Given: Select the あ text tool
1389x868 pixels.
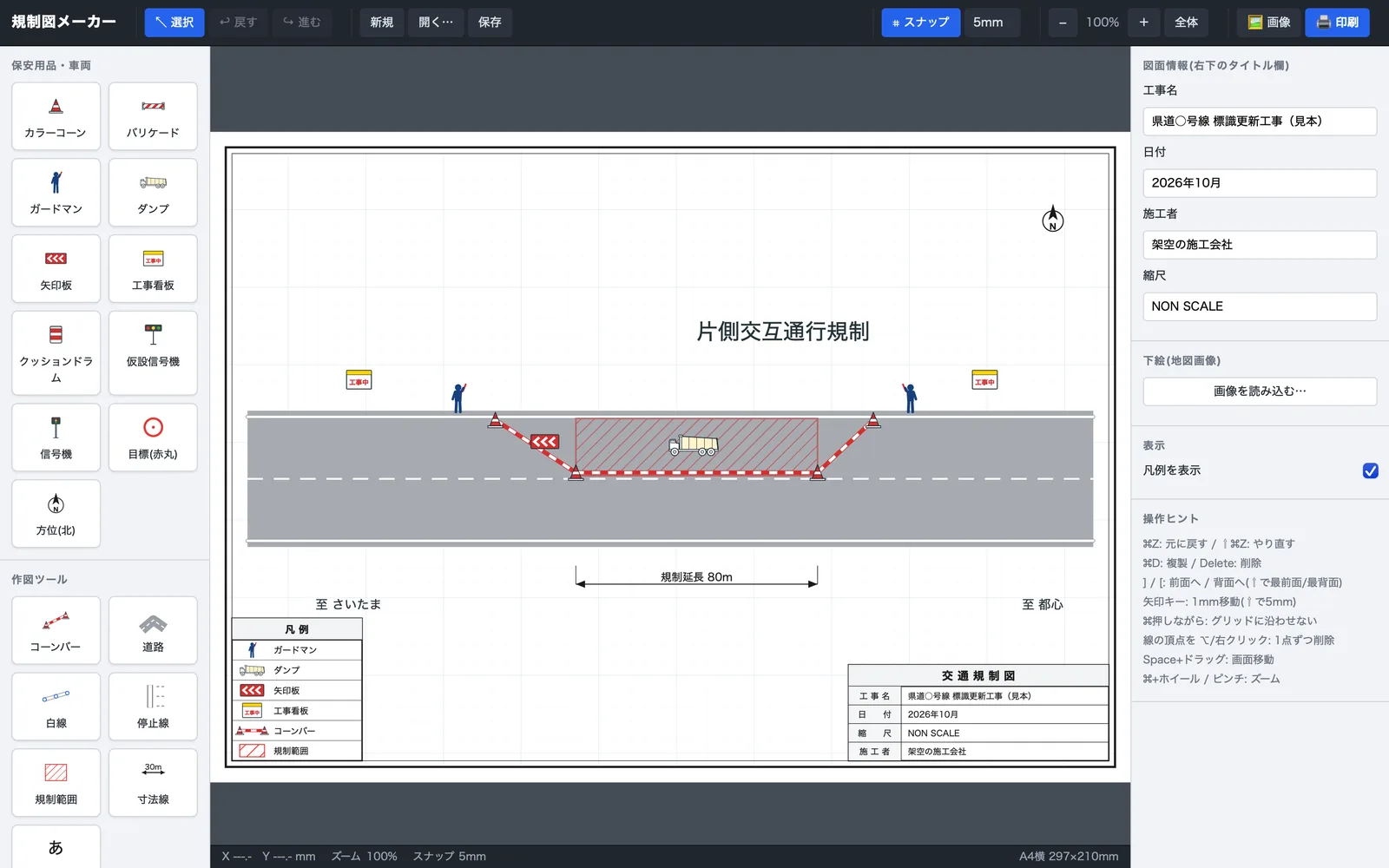Looking at the screenshot, I should 56,847.
